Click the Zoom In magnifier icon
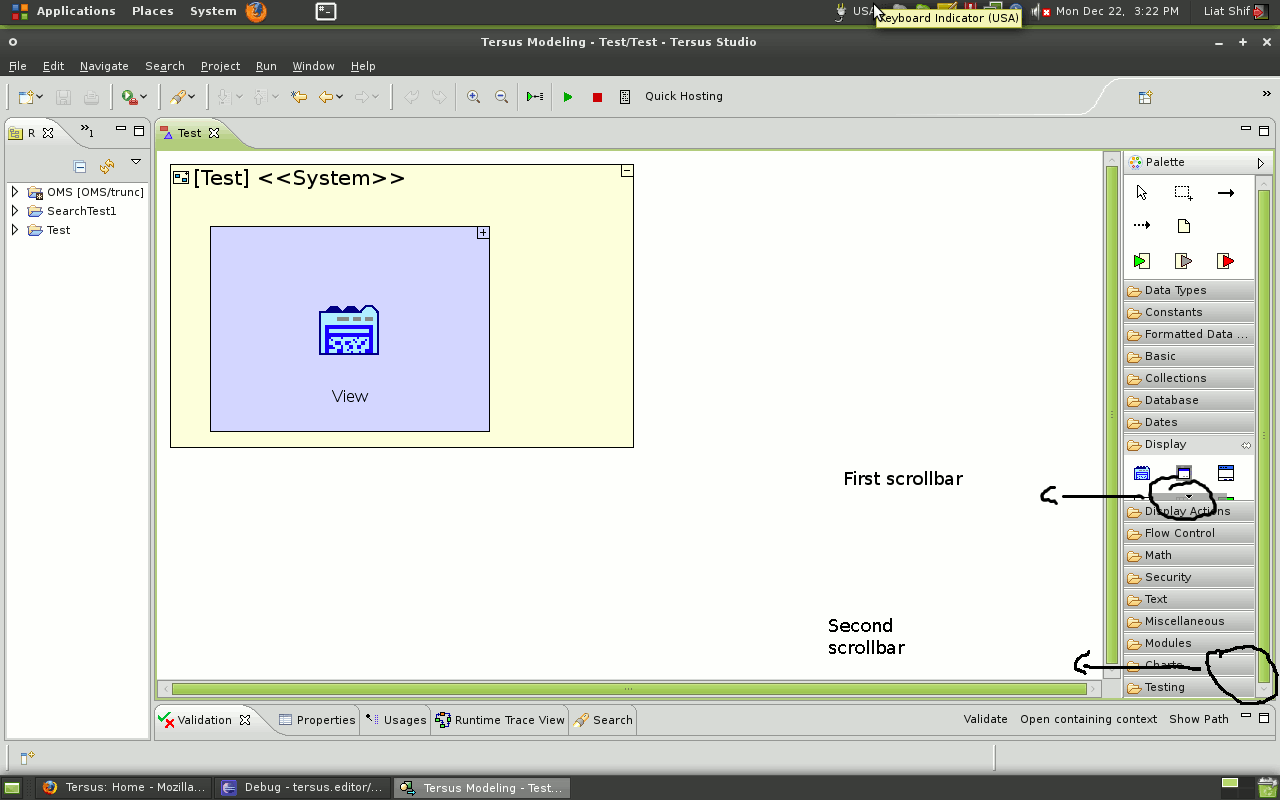Image resolution: width=1280 pixels, height=800 pixels. 473,97
